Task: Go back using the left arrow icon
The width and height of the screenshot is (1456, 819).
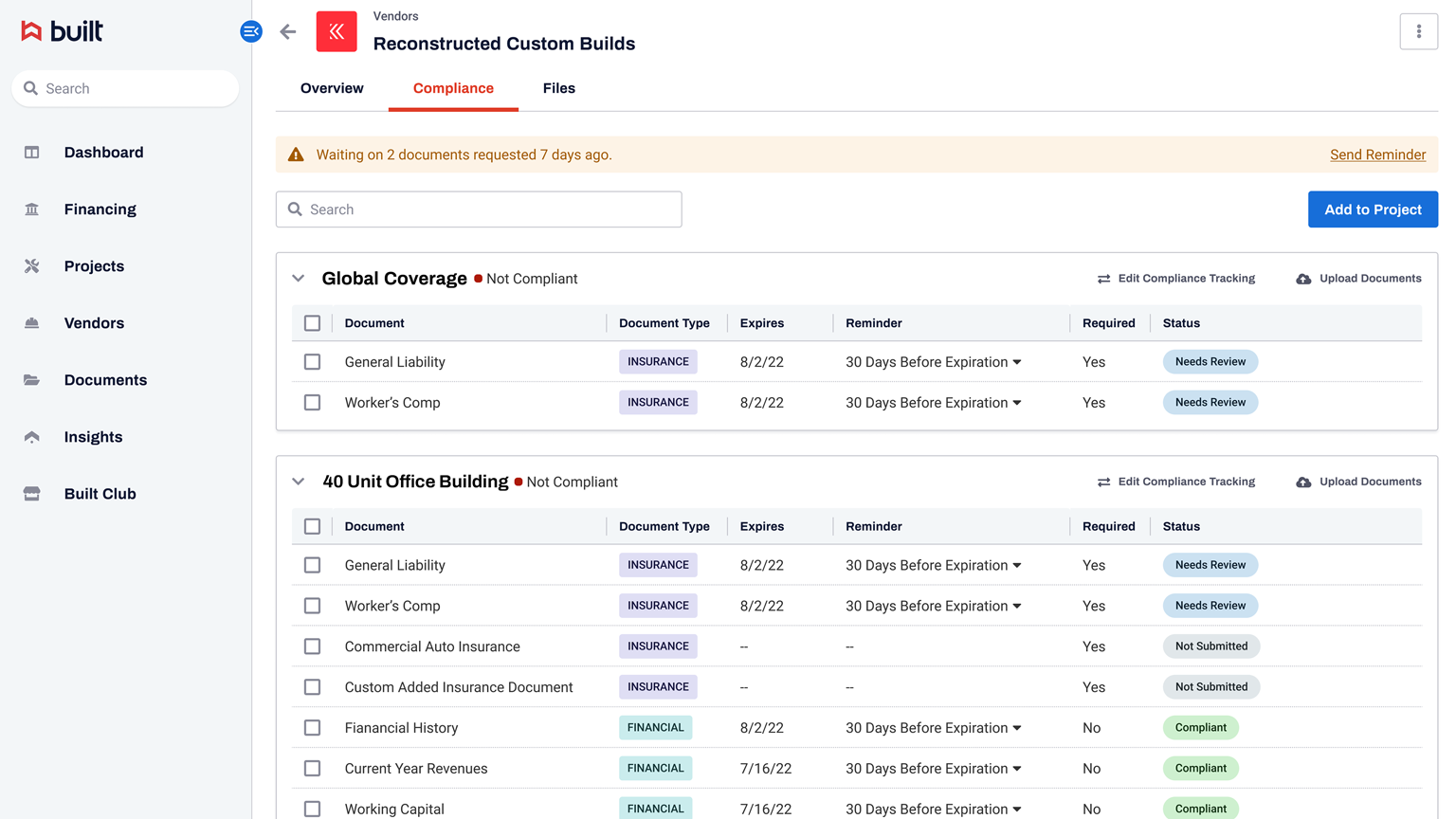Action: (x=288, y=31)
